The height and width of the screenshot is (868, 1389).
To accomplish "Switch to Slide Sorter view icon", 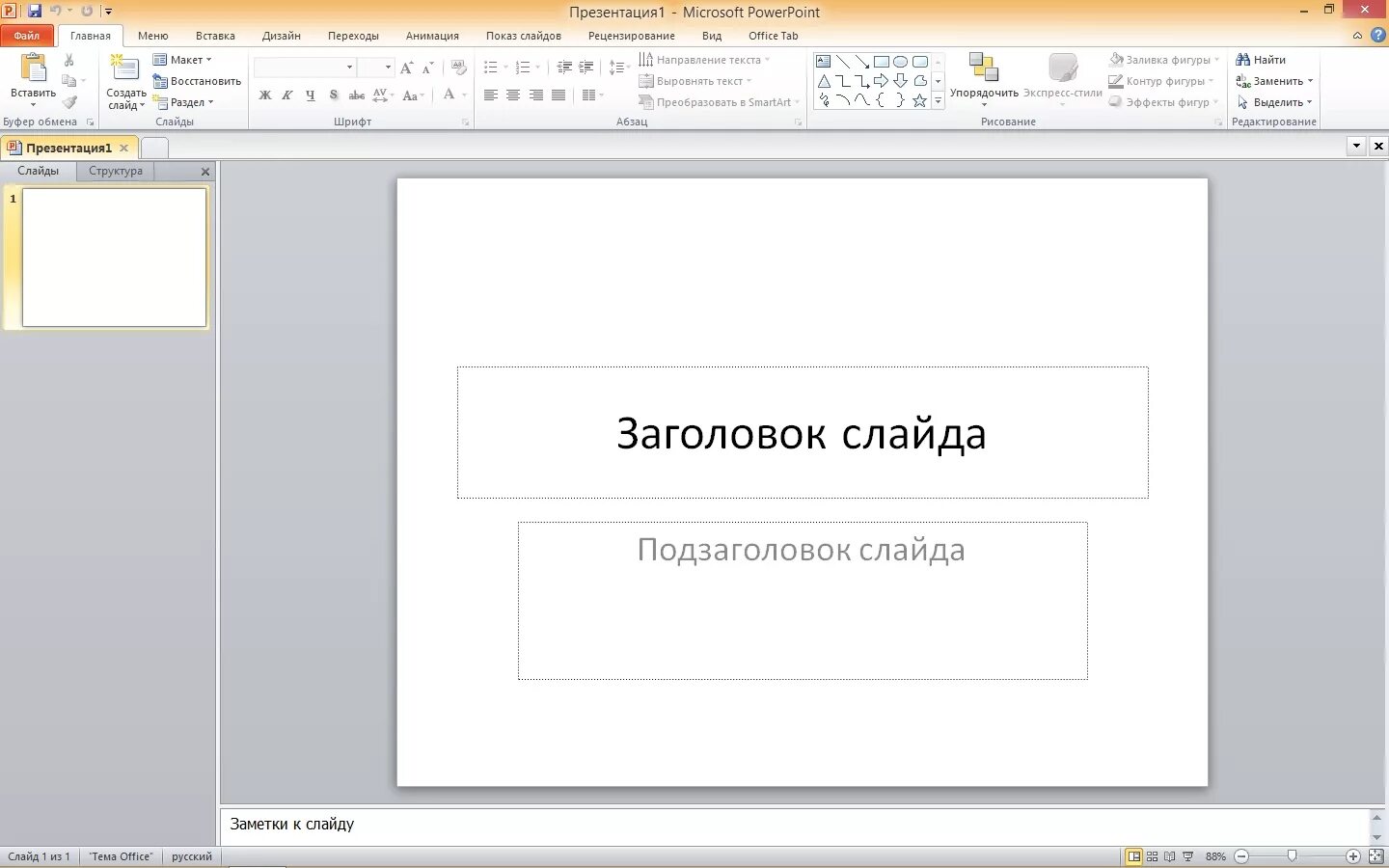I will 1153,856.
